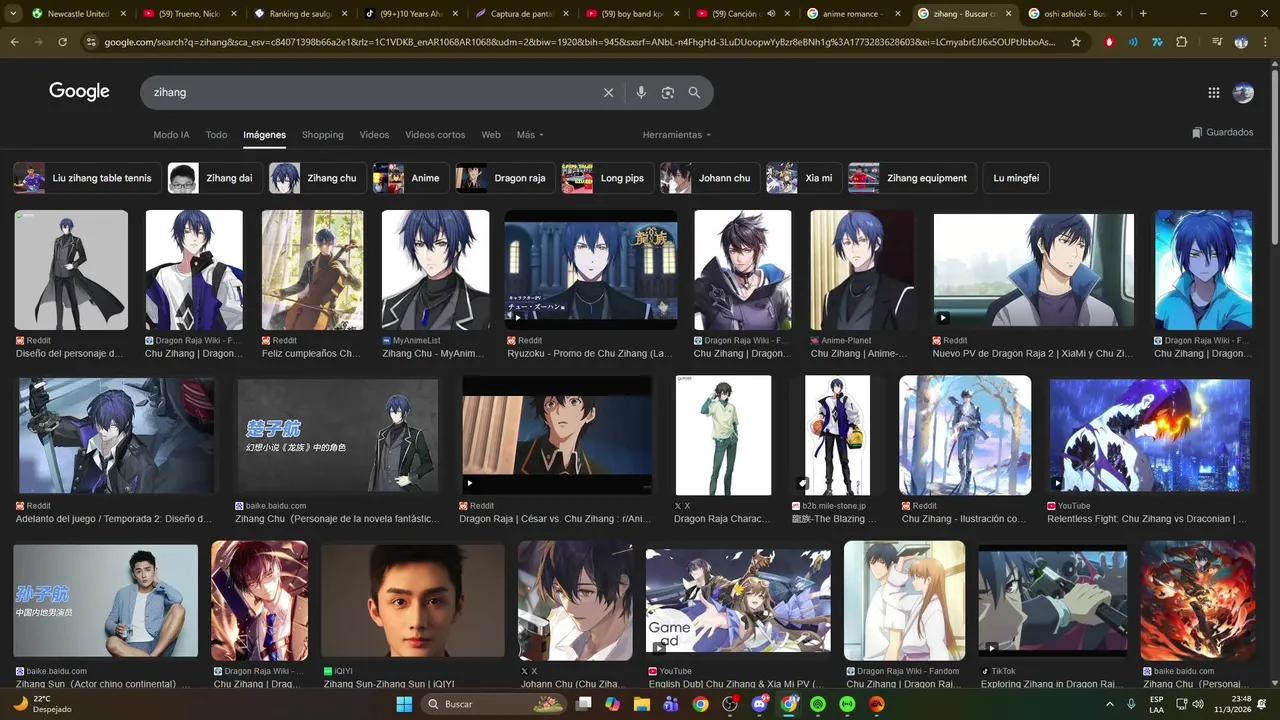Open the Relentless Fight YouTube thumbnail
This screenshot has height=720, width=1280.
pos(1149,435)
